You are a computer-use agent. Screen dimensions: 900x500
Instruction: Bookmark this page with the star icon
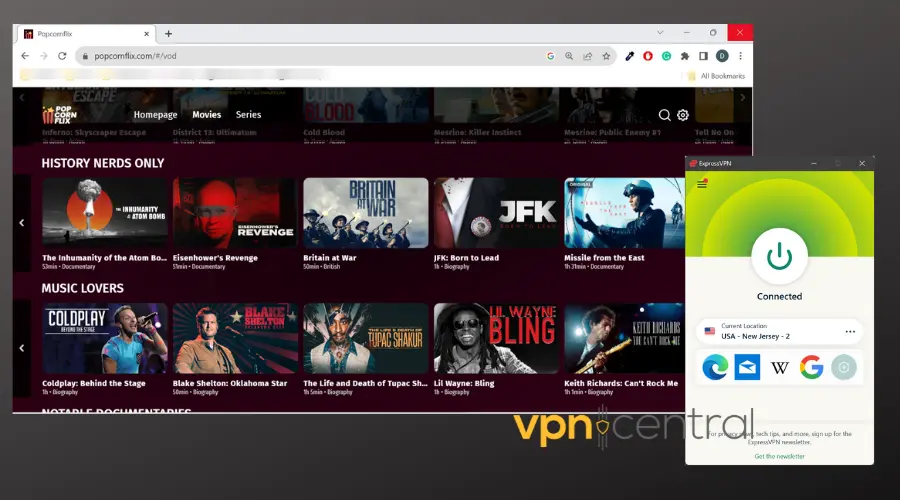[606, 56]
